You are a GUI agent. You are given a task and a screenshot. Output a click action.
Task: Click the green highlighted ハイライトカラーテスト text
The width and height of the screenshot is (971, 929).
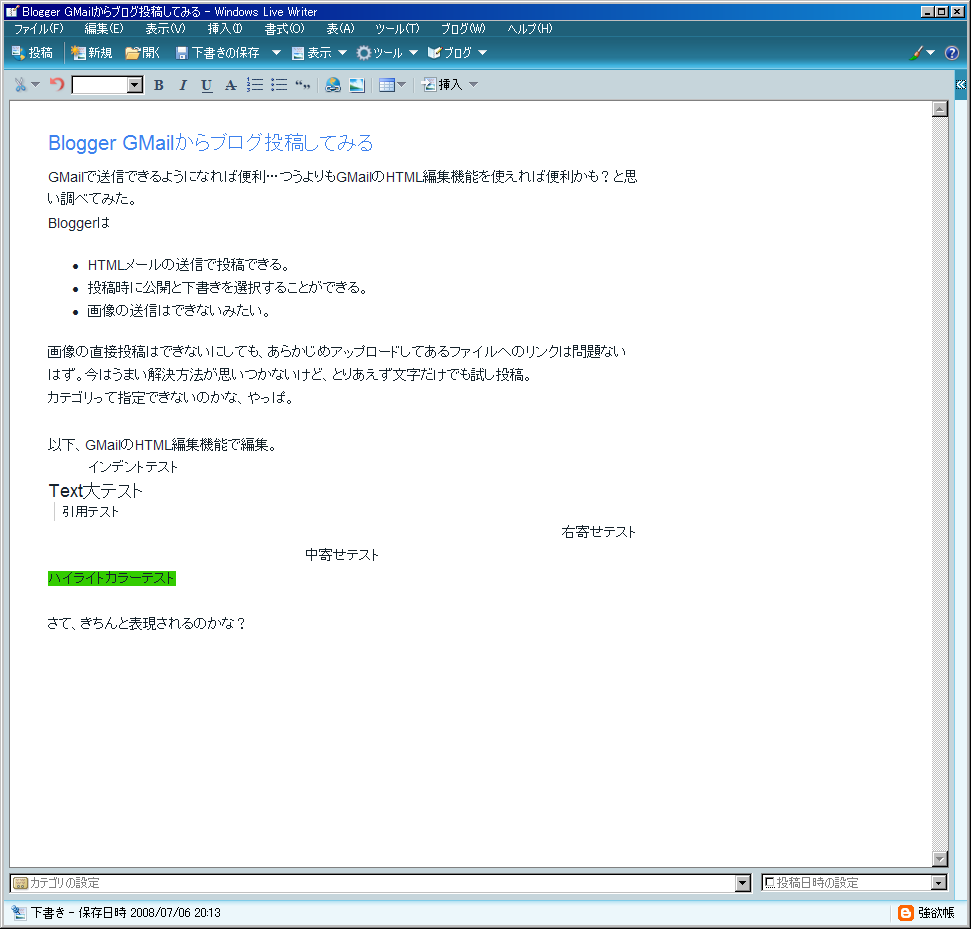[x=111, y=578]
